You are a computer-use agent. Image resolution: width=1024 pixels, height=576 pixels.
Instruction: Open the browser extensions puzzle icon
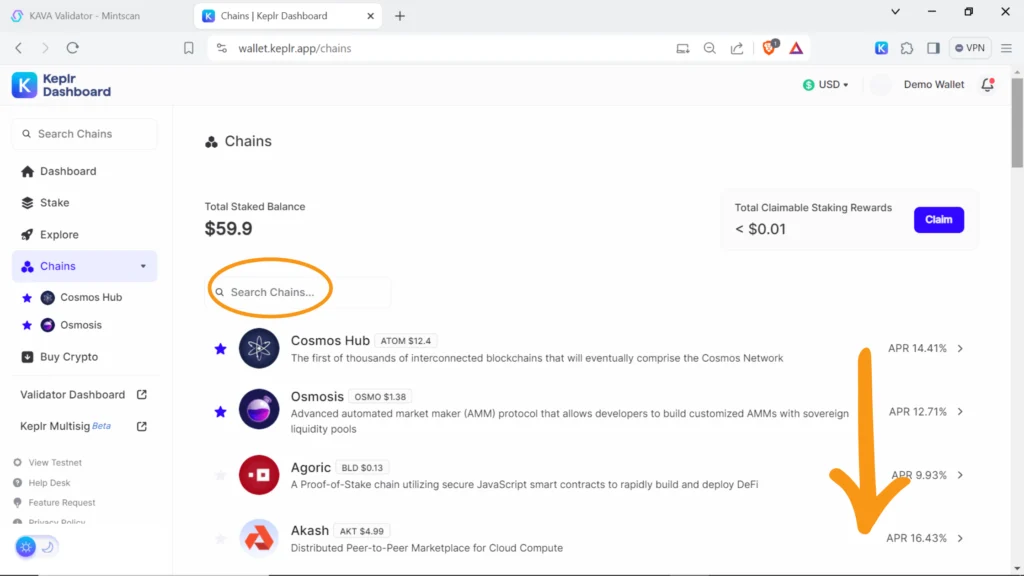[907, 48]
